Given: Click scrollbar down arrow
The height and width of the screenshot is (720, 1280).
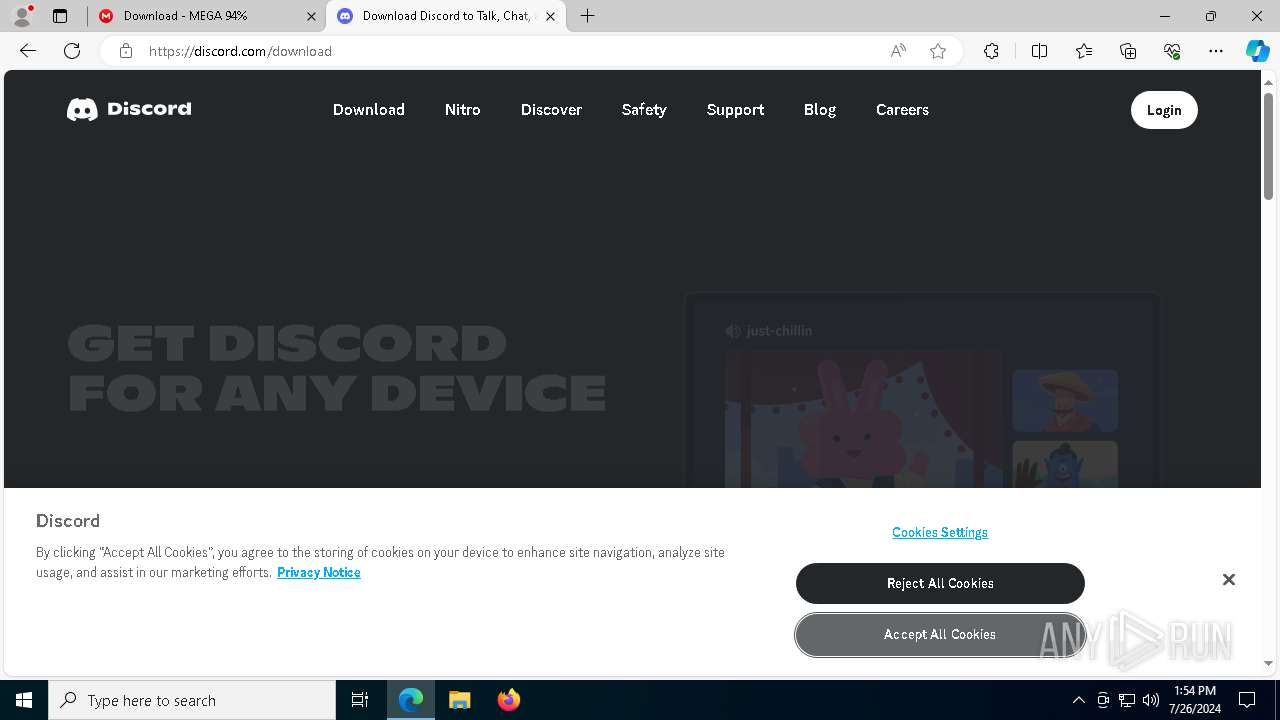Looking at the screenshot, I should tap(1269, 663).
